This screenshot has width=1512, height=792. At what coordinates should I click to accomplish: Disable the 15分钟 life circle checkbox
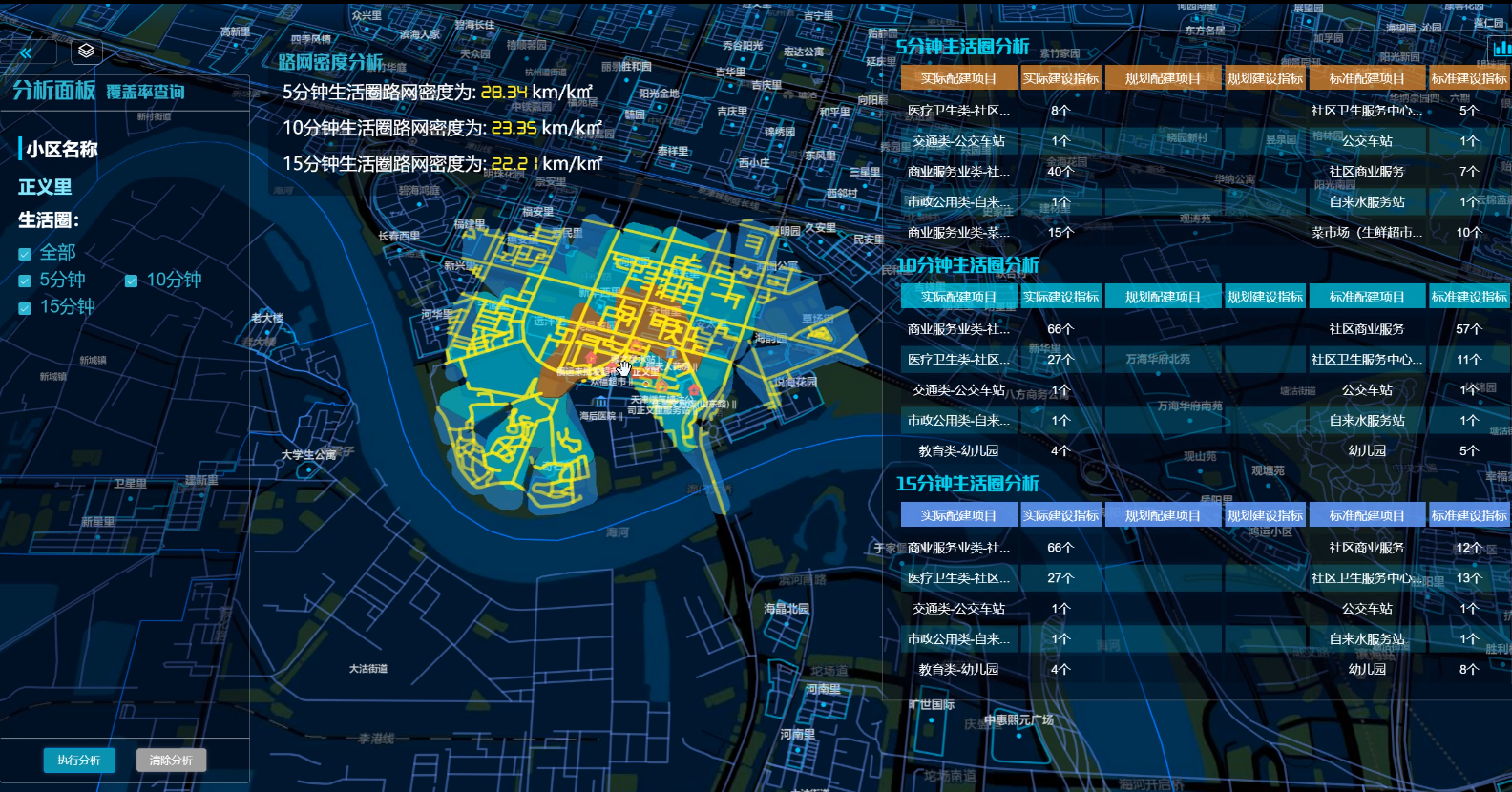(x=25, y=308)
